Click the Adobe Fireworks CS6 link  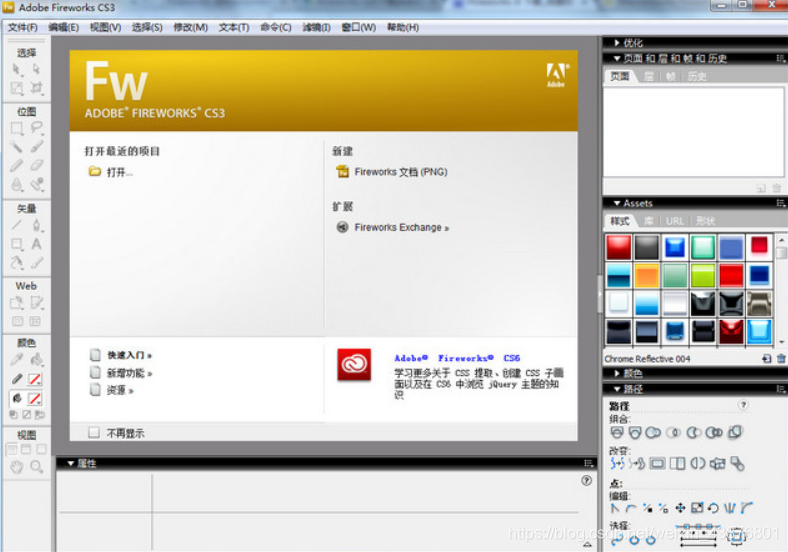tap(457, 358)
